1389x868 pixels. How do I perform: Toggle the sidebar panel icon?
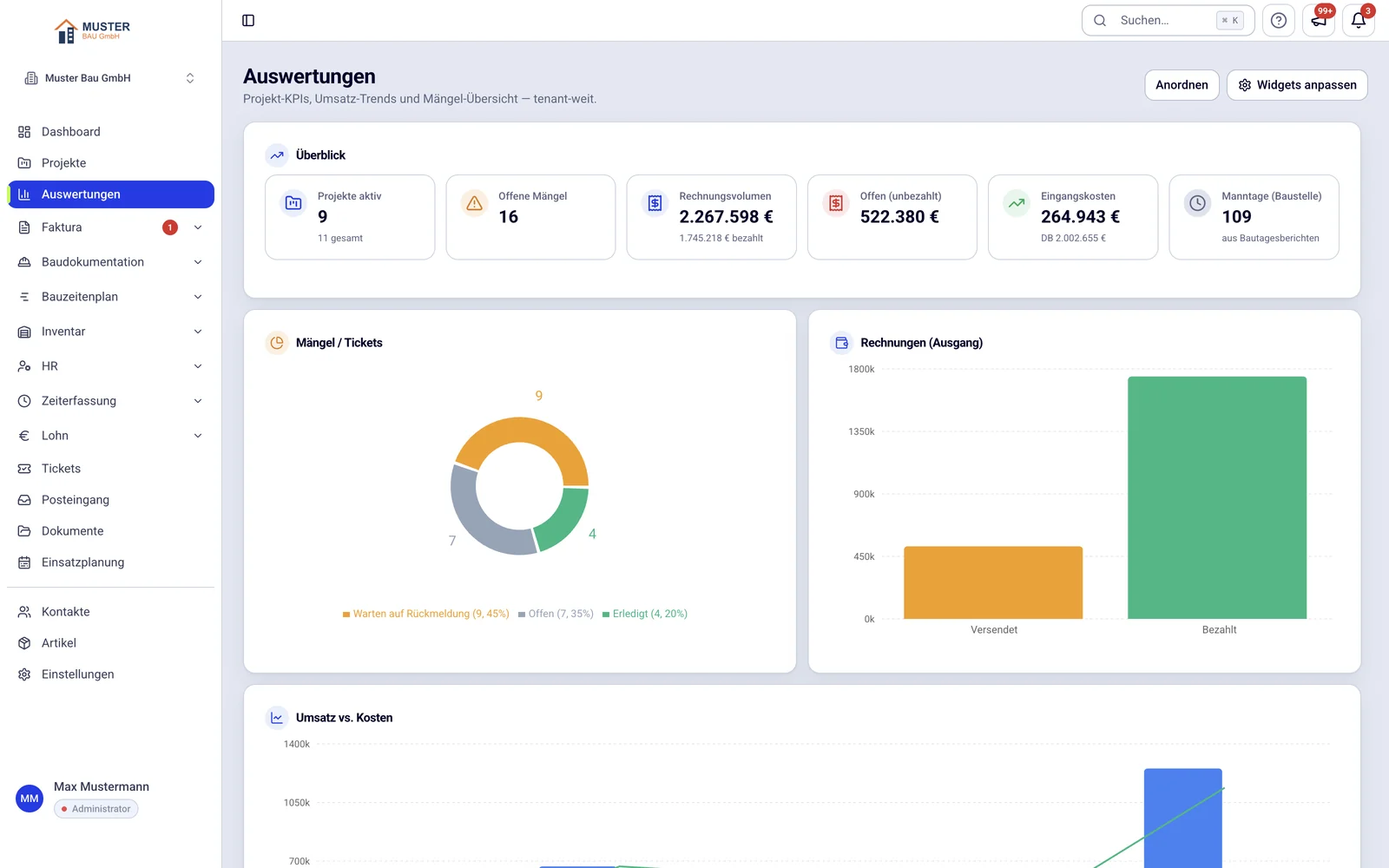[x=248, y=21]
